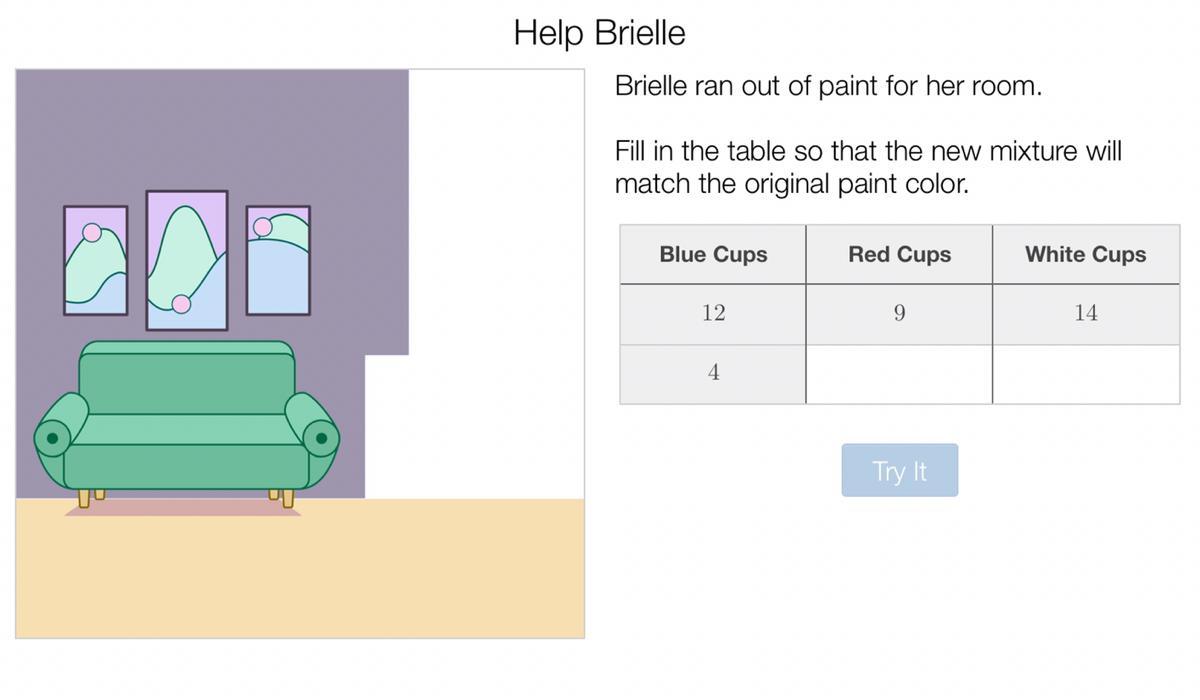Click the Blue Cups column header

click(713, 254)
